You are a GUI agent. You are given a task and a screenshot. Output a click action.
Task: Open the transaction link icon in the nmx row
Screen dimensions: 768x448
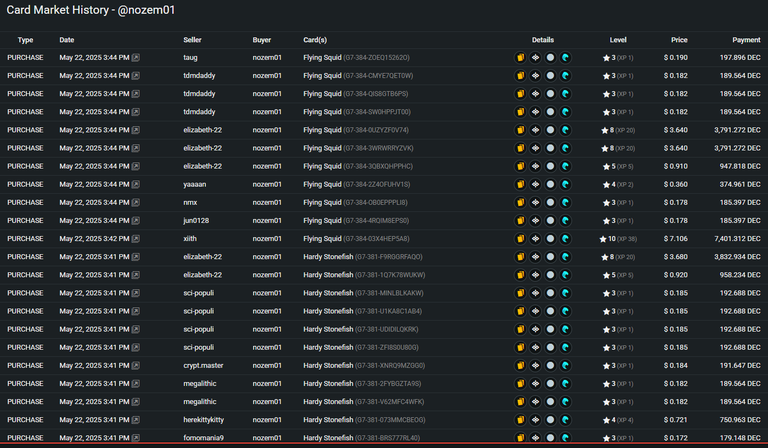click(x=136, y=203)
